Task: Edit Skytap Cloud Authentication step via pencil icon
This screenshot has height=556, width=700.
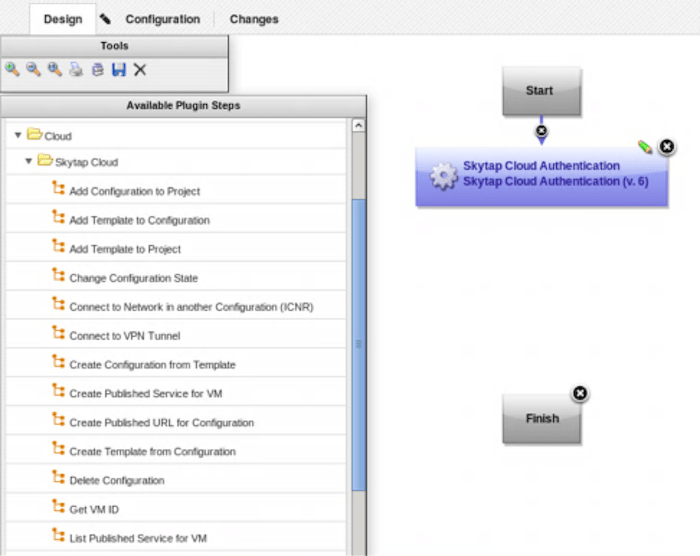Action: 645,147
